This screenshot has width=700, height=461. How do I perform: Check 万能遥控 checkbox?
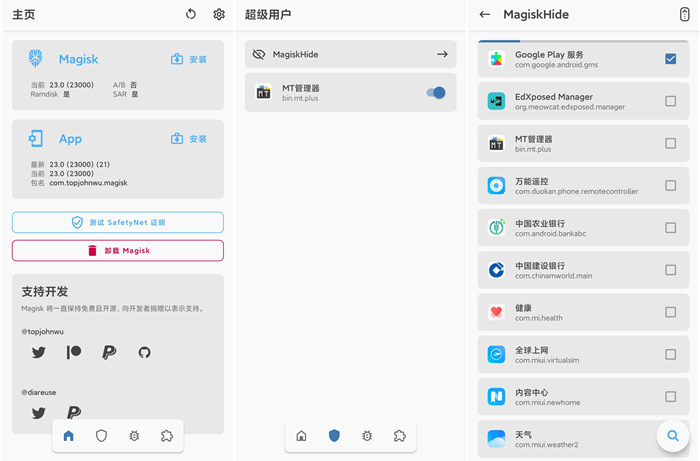click(671, 185)
